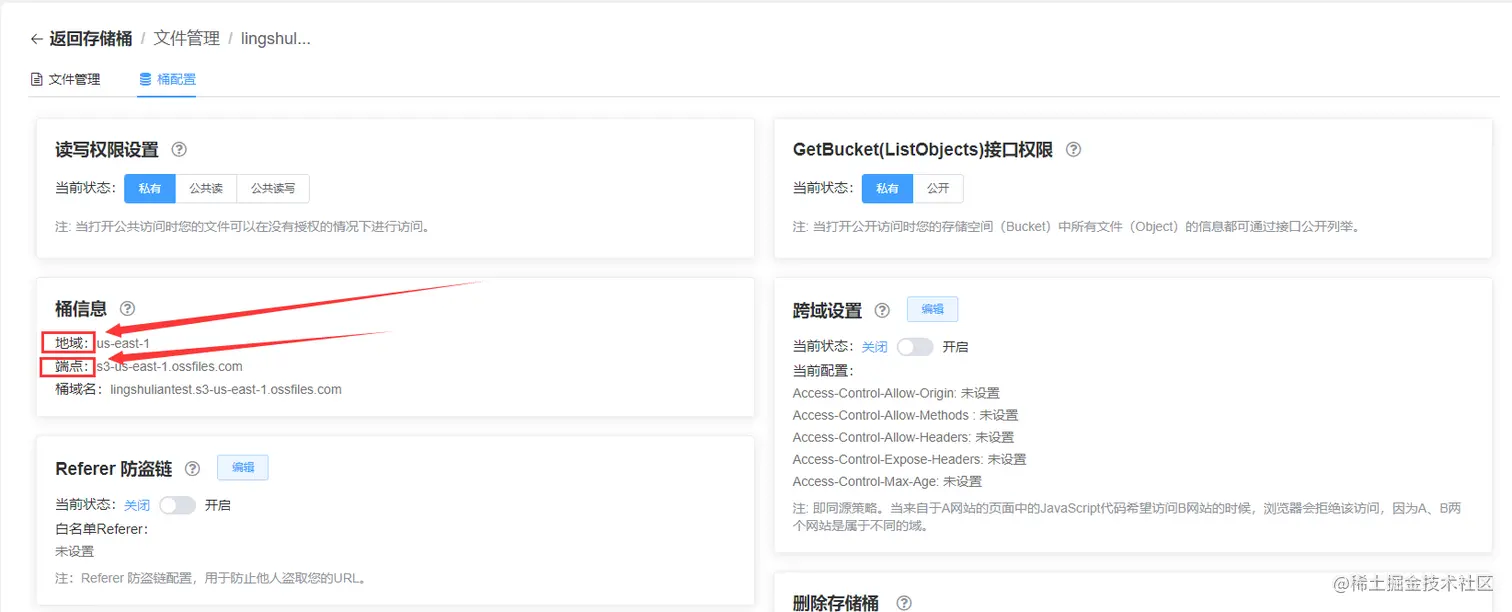Click 开启 label in 跨域设置

[956, 347]
